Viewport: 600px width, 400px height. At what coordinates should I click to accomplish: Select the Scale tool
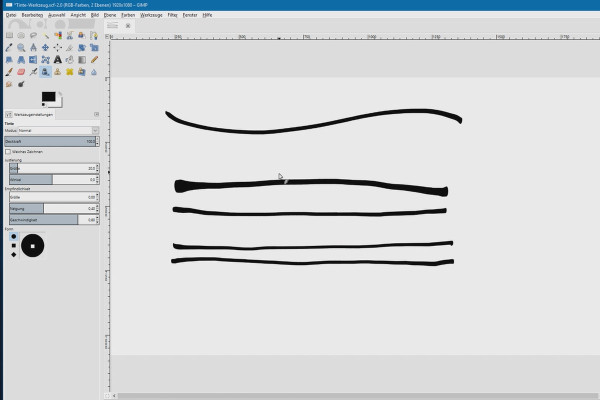tap(94, 48)
